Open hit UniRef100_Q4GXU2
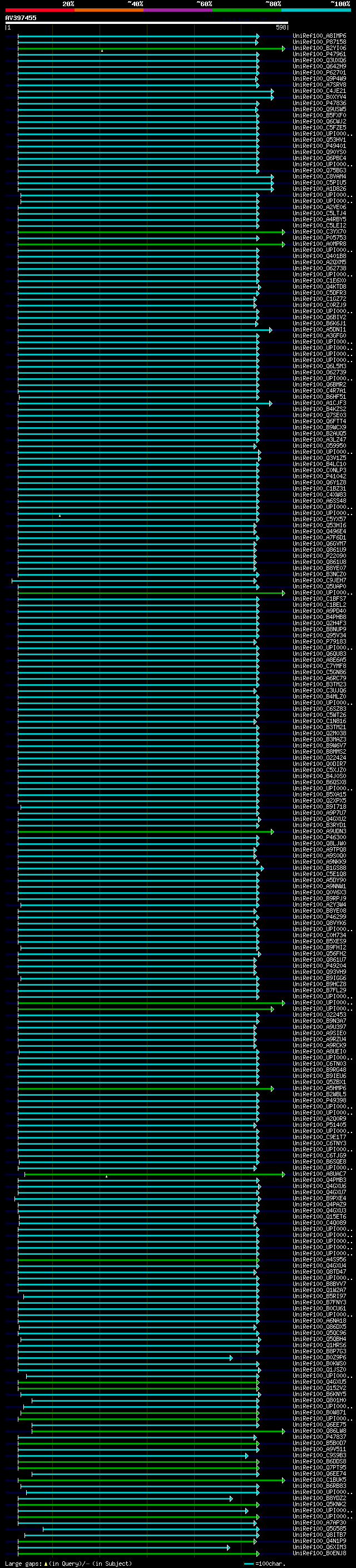Screen dimensions: 356x1568 319,819
